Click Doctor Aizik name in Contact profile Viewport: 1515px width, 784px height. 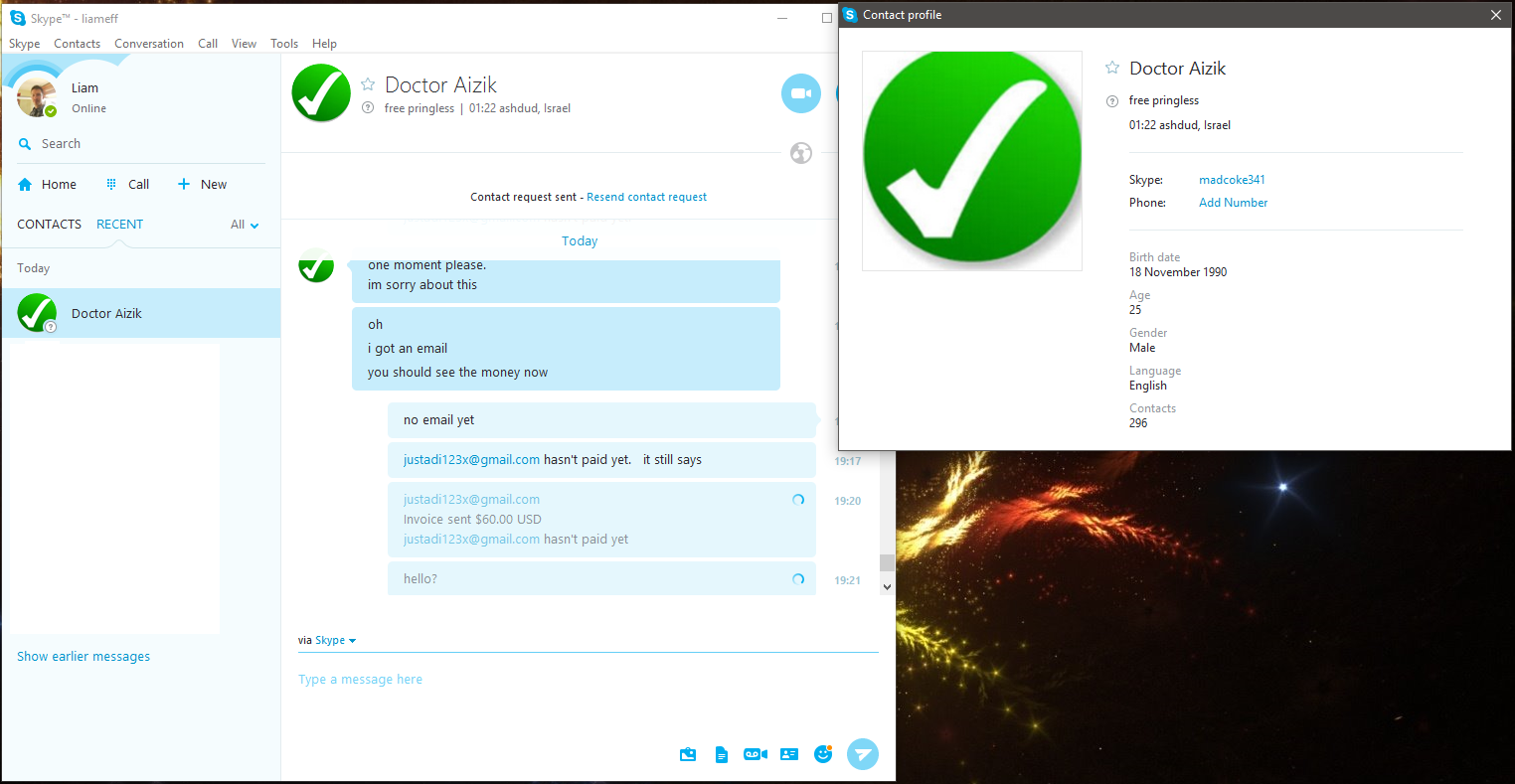pyautogui.click(x=1178, y=69)
